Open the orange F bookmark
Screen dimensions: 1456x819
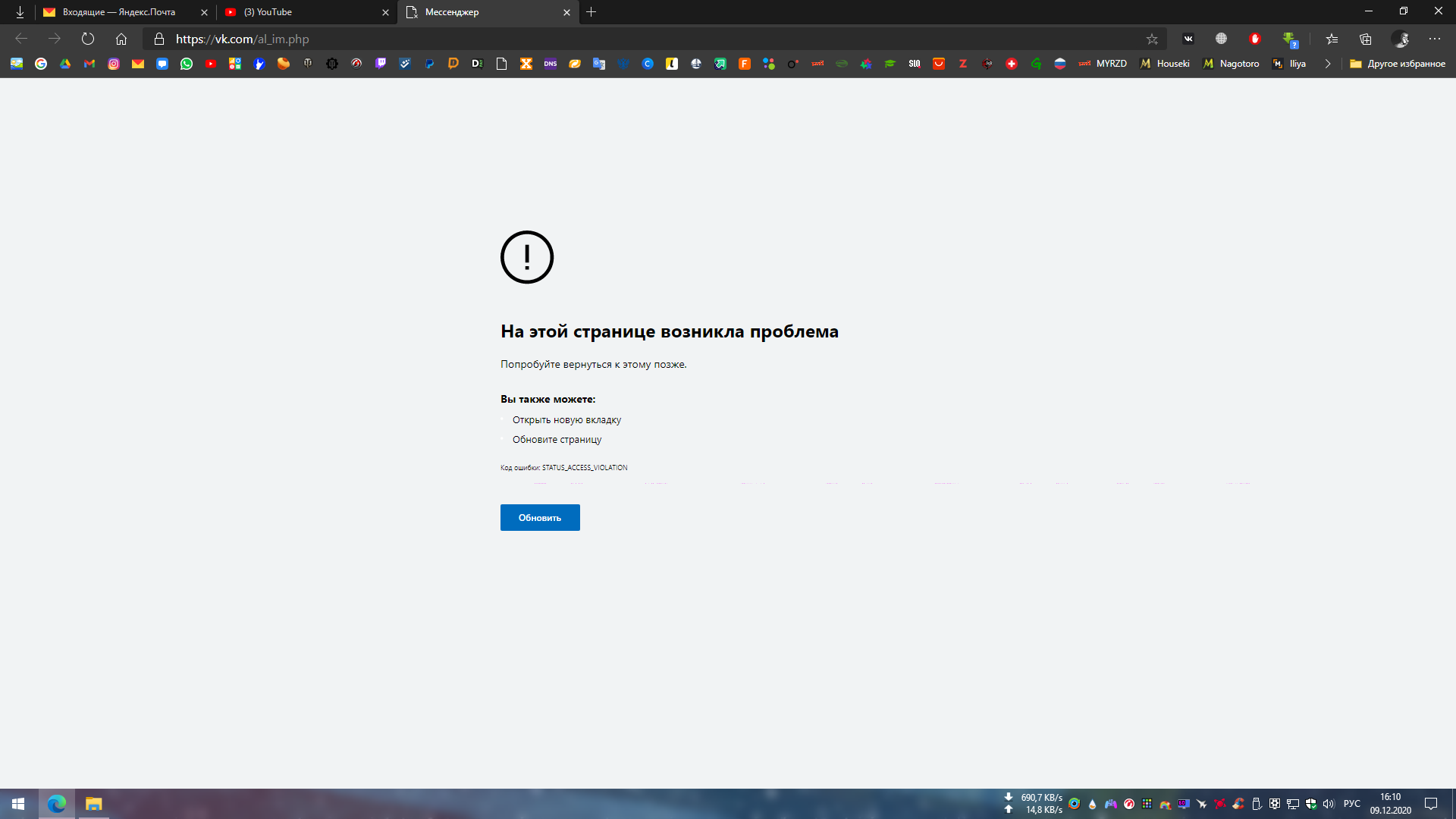coord(745,64)
